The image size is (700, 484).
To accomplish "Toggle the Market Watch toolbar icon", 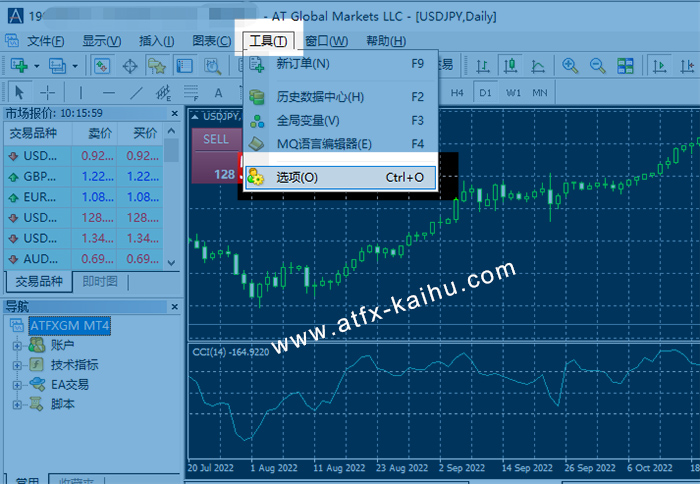I will pos(102,66).
